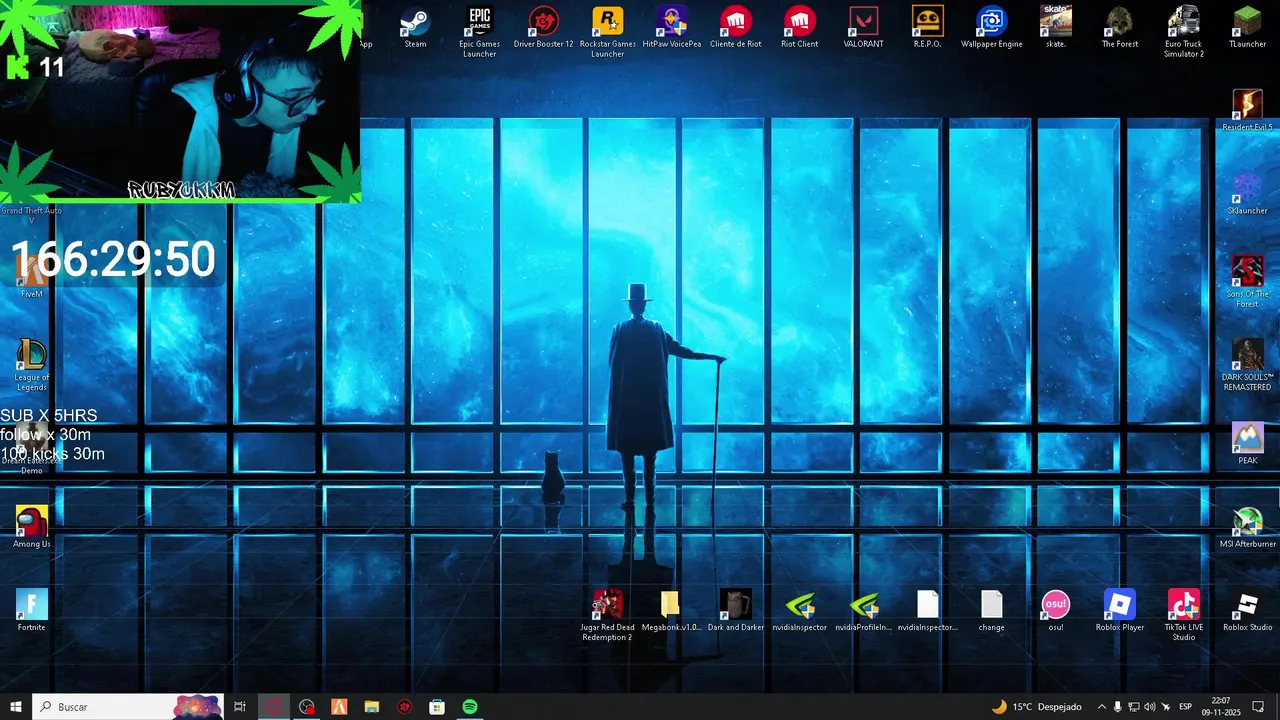Select DARK SOULS REMASTERED desktop icon

click(1248, 365)
